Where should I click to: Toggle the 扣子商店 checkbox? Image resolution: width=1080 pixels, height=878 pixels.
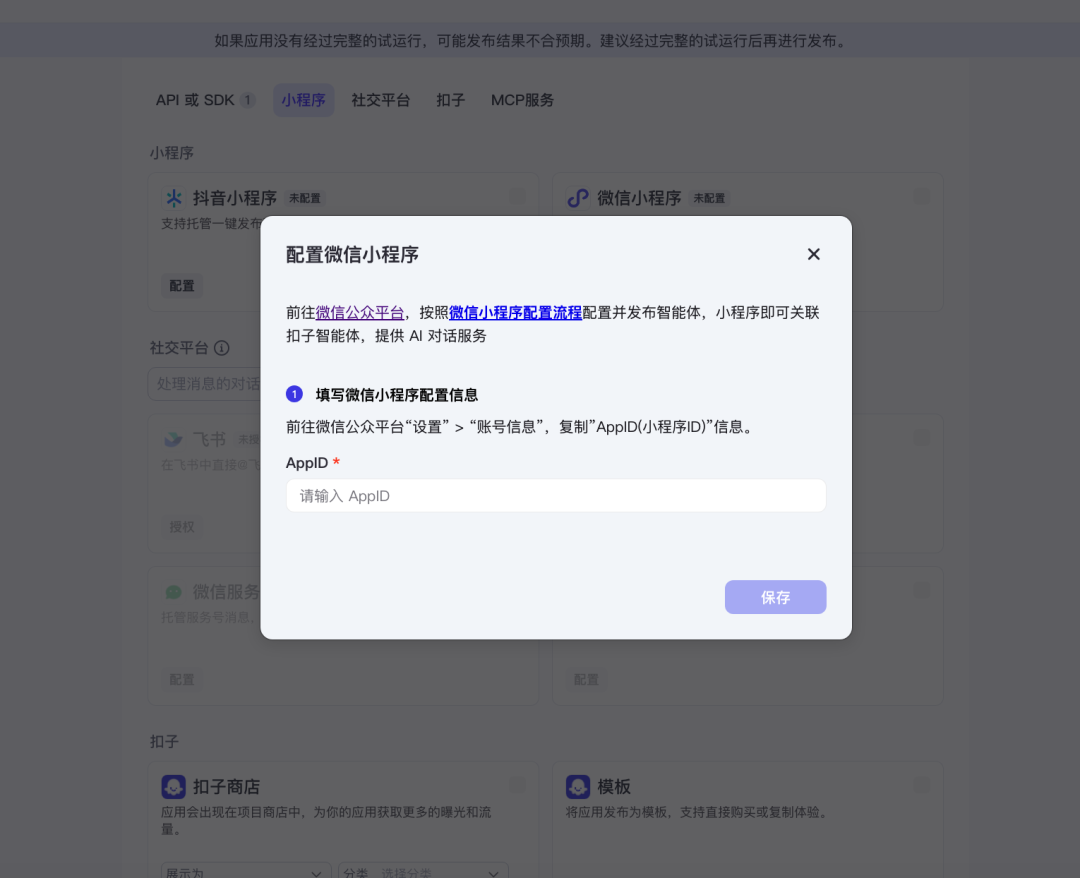click(517, 785)
